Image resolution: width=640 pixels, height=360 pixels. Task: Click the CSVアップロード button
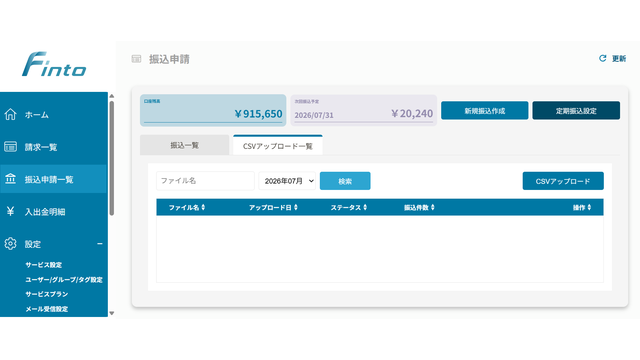click(563, 181)
